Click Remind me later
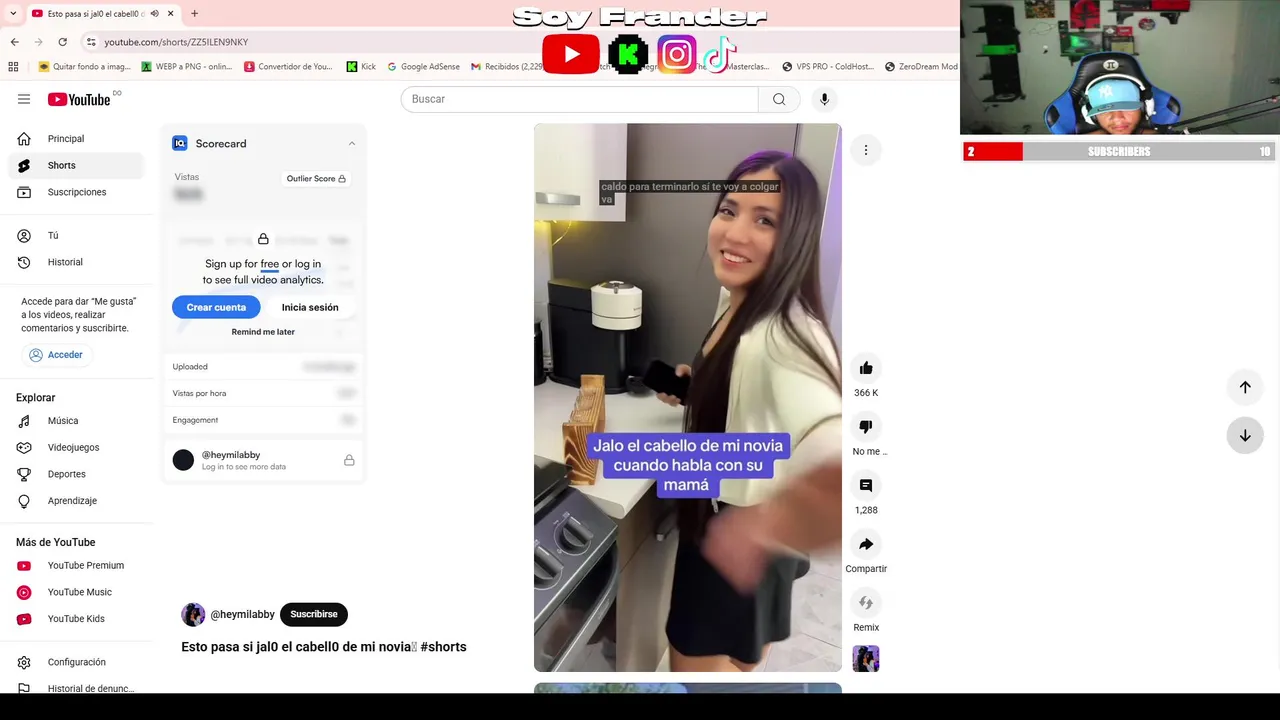The height and width of the screenshot is (720, 1280). (263, 332)
